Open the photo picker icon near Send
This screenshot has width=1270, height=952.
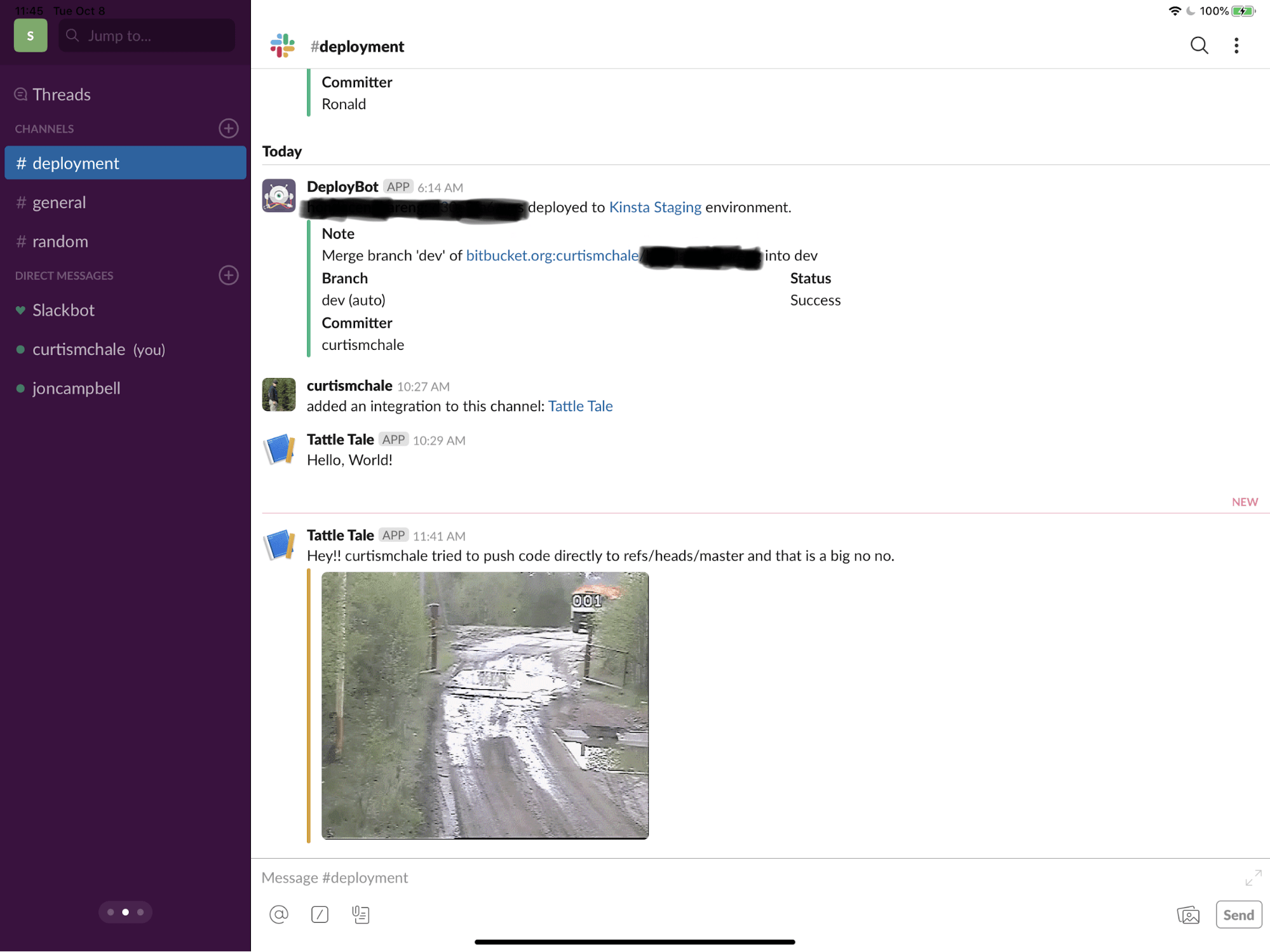pos(1188,915)
